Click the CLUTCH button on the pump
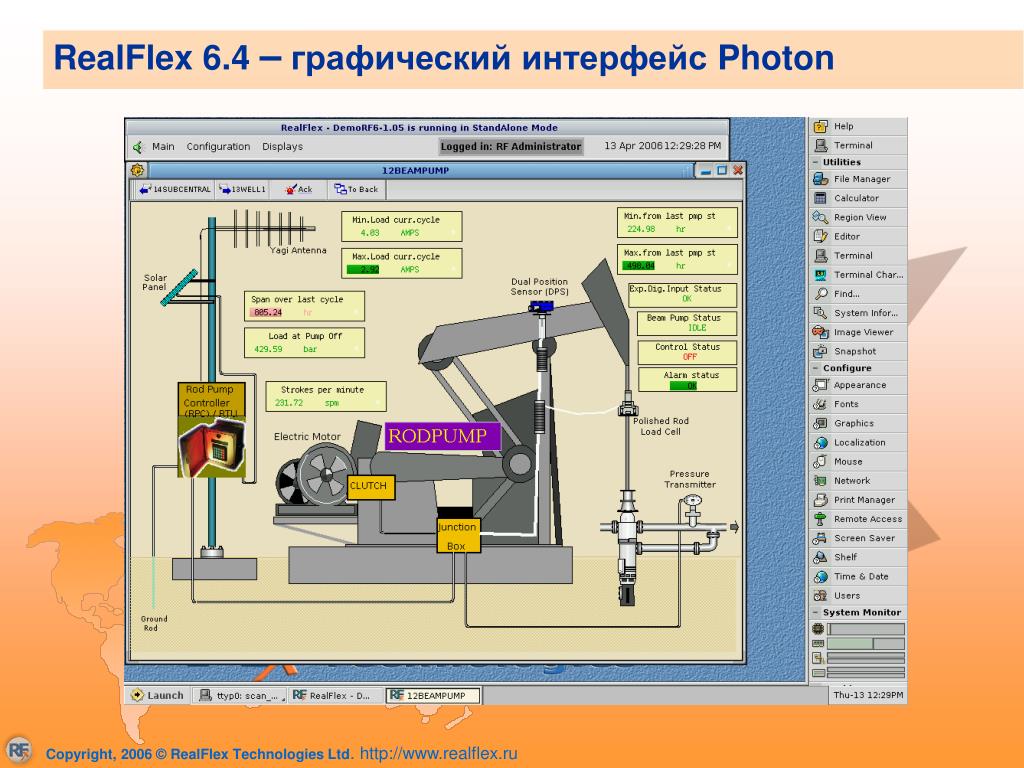1024x768 pixels. (x=370, y=486)
